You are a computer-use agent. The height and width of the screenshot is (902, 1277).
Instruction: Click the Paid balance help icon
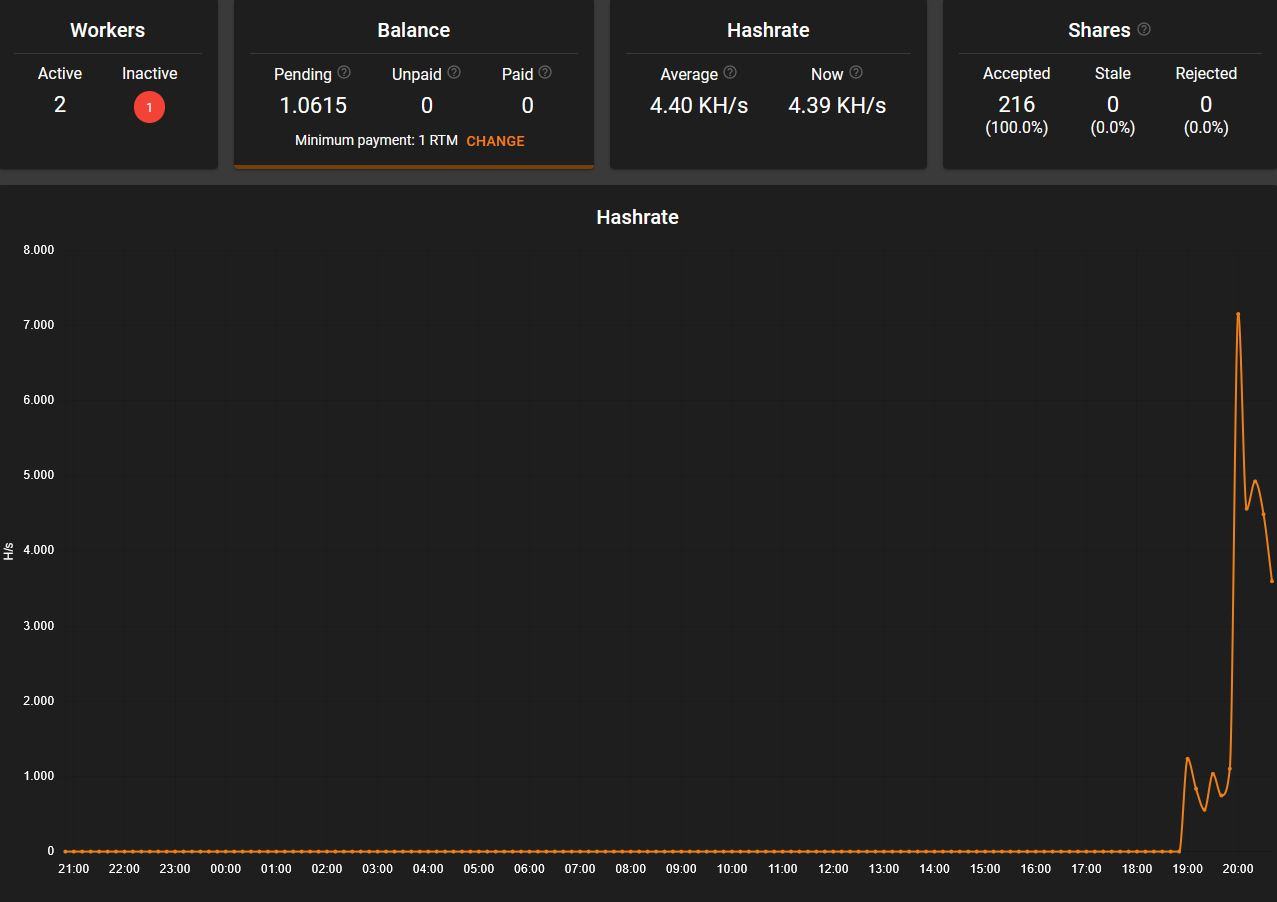point(545,72)
